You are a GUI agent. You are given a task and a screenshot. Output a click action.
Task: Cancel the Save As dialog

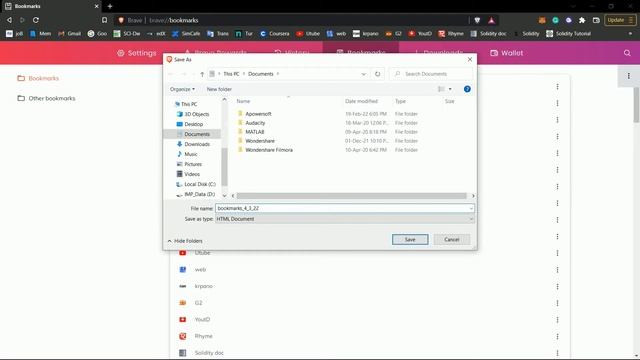451,240
